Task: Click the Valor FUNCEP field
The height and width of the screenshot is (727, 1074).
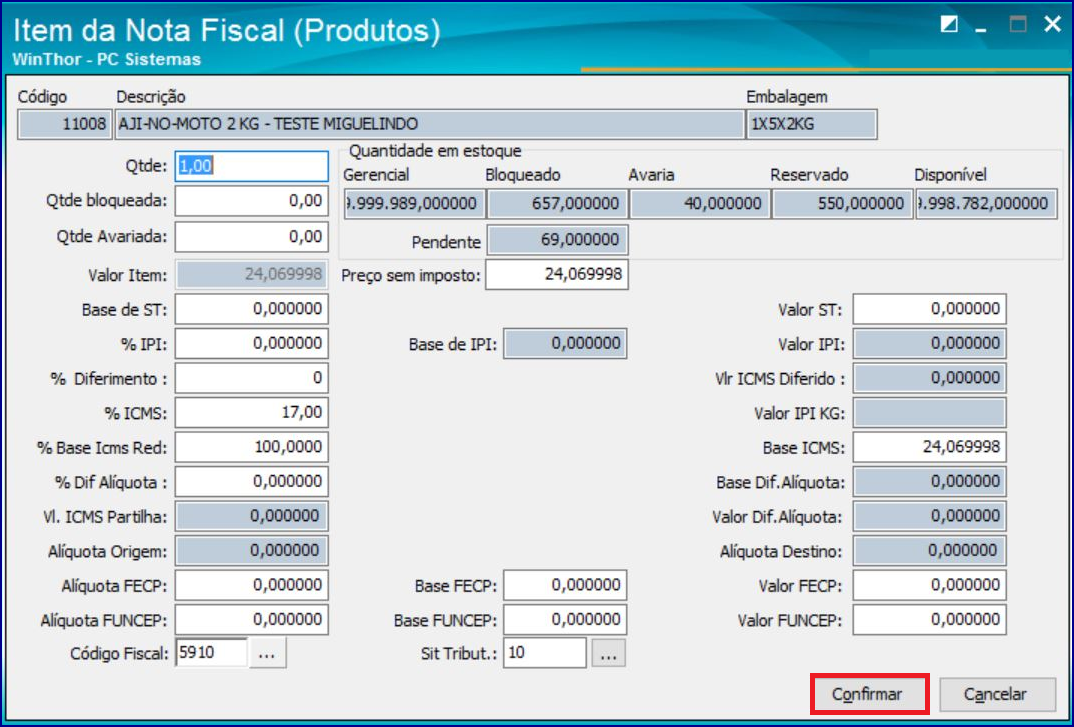Action: point(929,620)
